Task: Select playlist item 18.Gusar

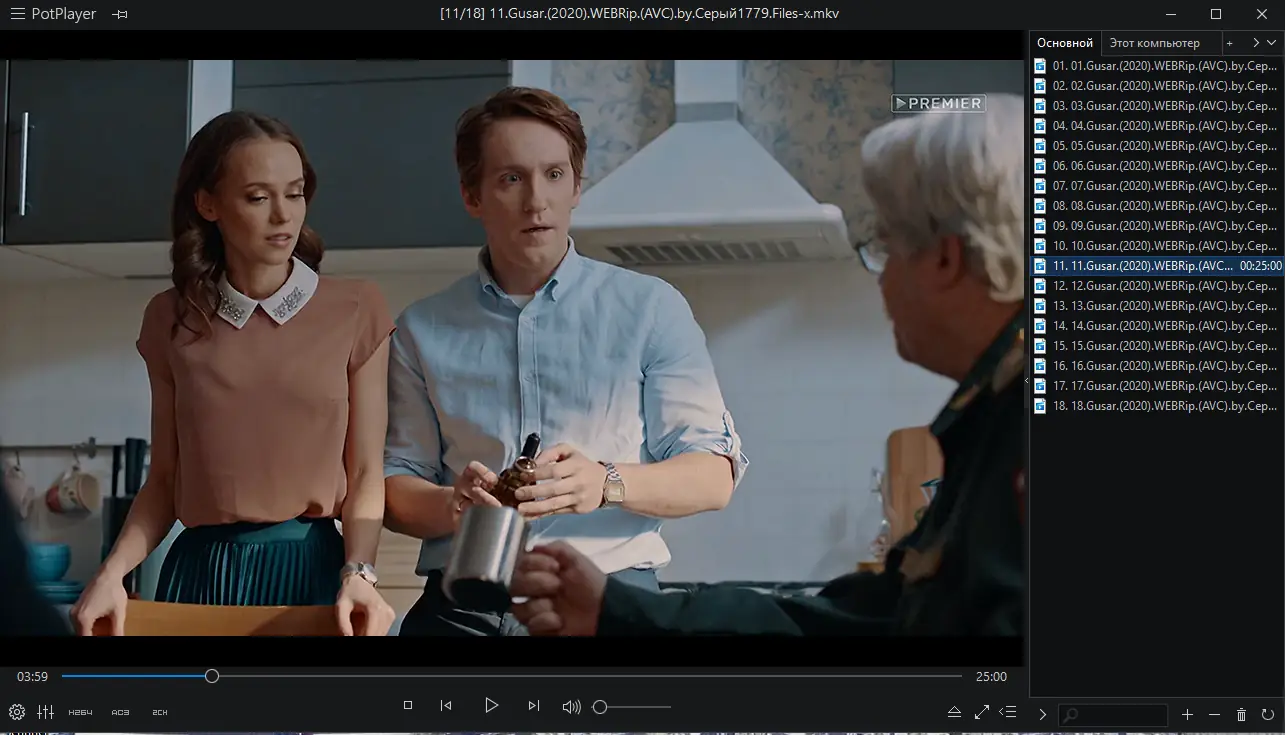Action: coord(1157,406)
